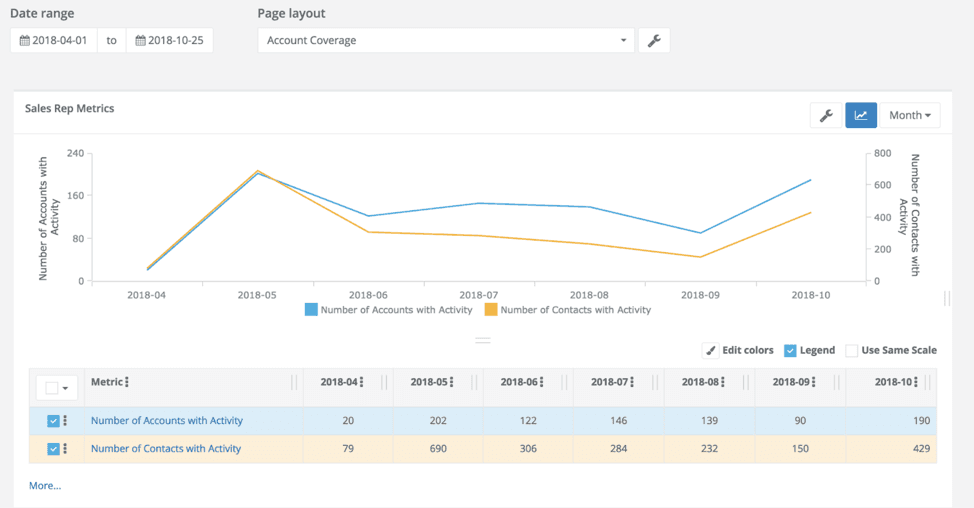Click Edit colors paintbrush icon

710,350
